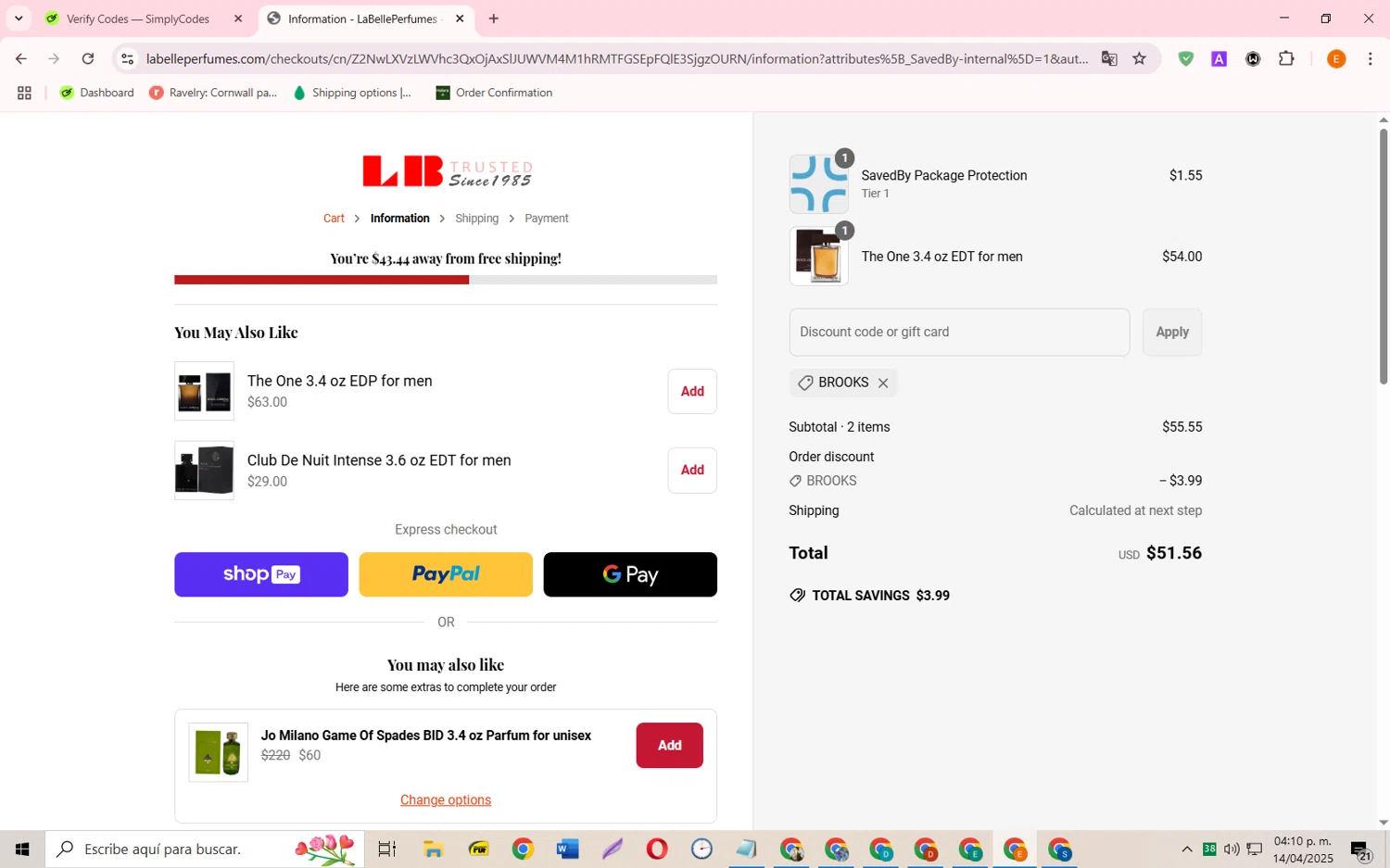Open green shield extension icon
This screenshot has width=1390, height=868.
click(x=1185, y=59)
